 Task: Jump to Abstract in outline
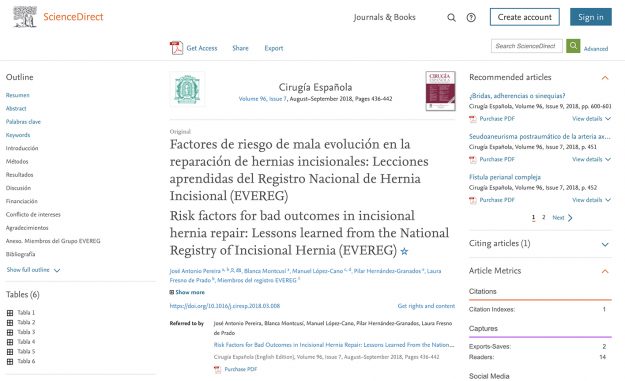(x=16, y=108)
